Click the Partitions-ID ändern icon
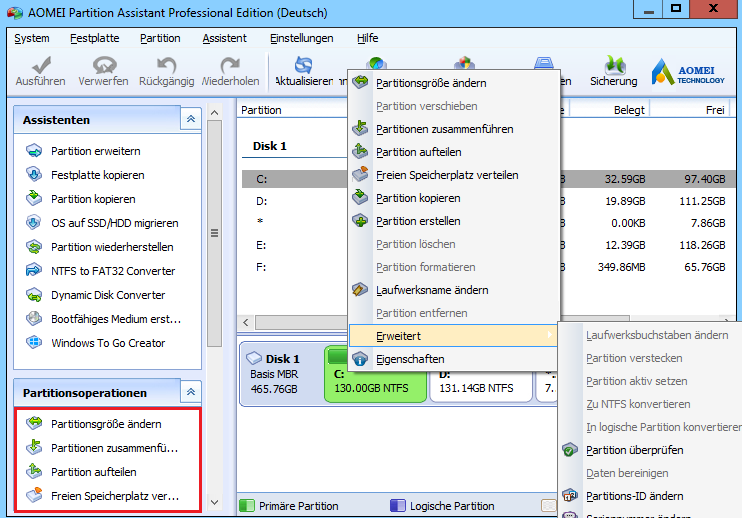 tap(570, 496)
